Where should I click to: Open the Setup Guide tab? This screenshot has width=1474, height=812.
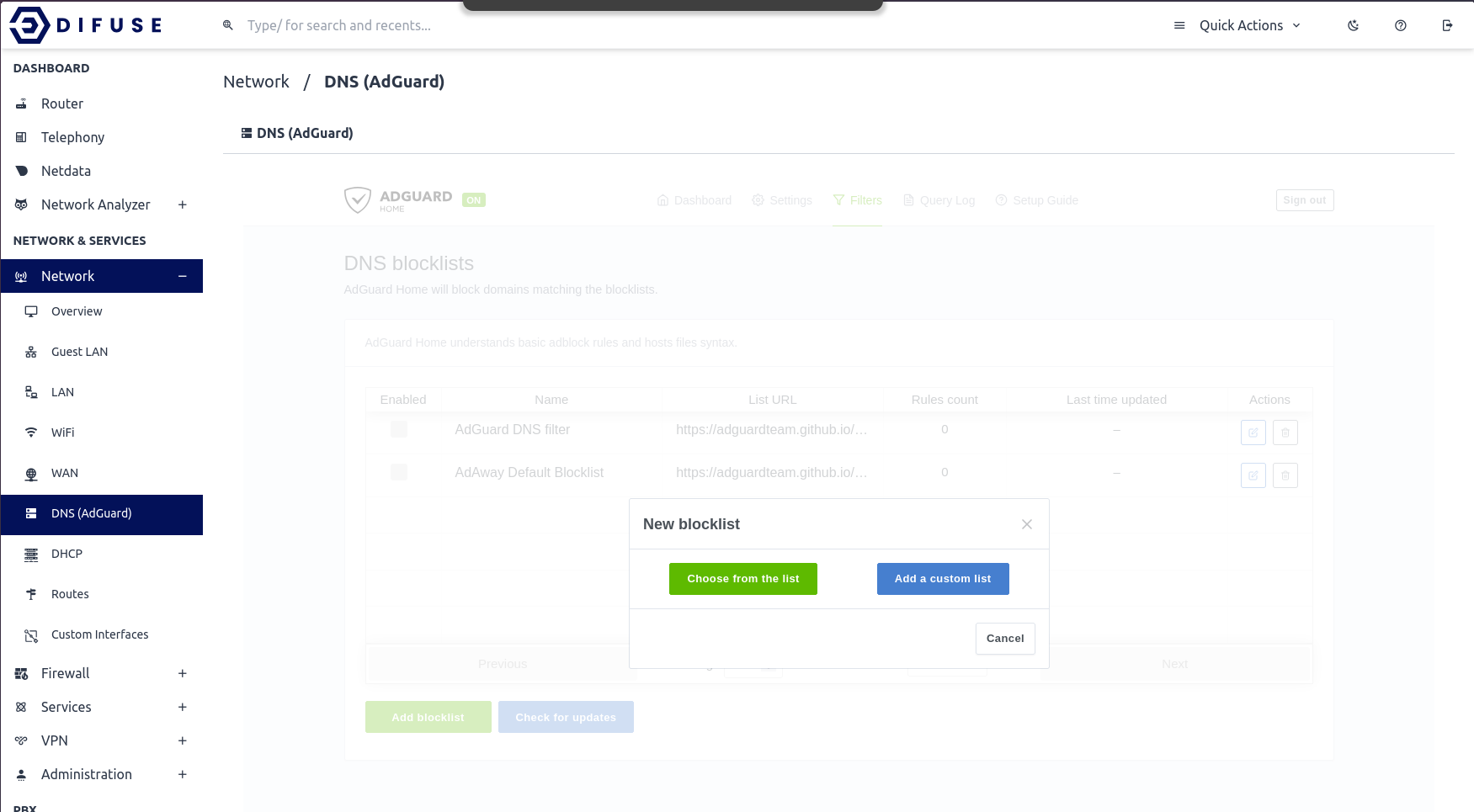tap(1036, 200)
